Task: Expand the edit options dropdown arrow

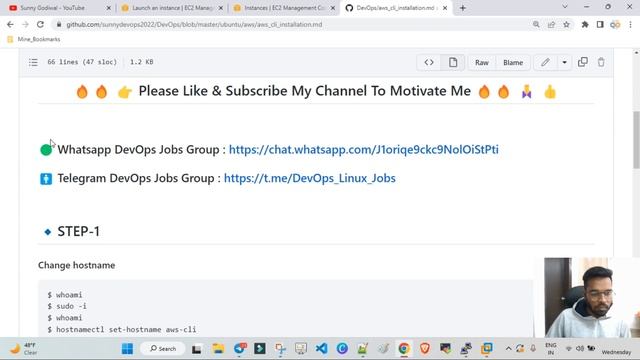Action: [x=564, y=62]
